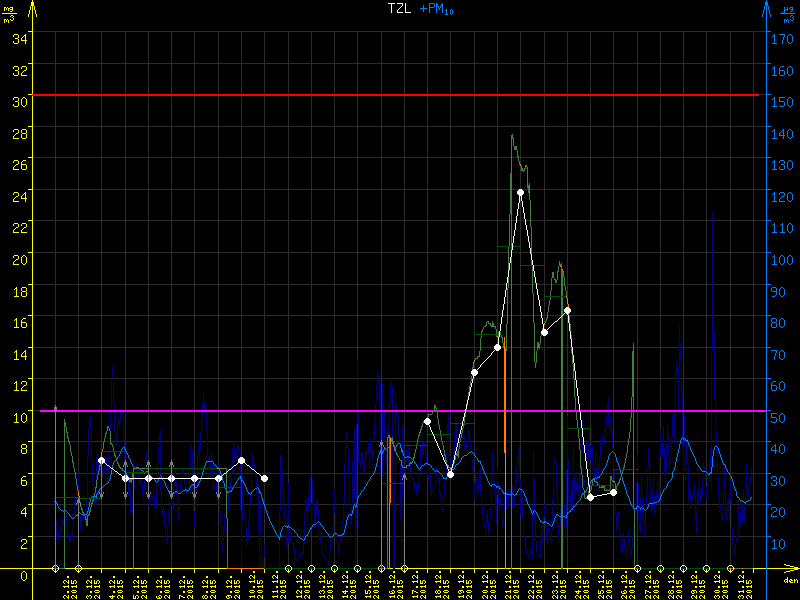This screenshot has width=800, height=600.
Task: Click the 'den' label at the time axis end
Action: click(x=790, y=580)
